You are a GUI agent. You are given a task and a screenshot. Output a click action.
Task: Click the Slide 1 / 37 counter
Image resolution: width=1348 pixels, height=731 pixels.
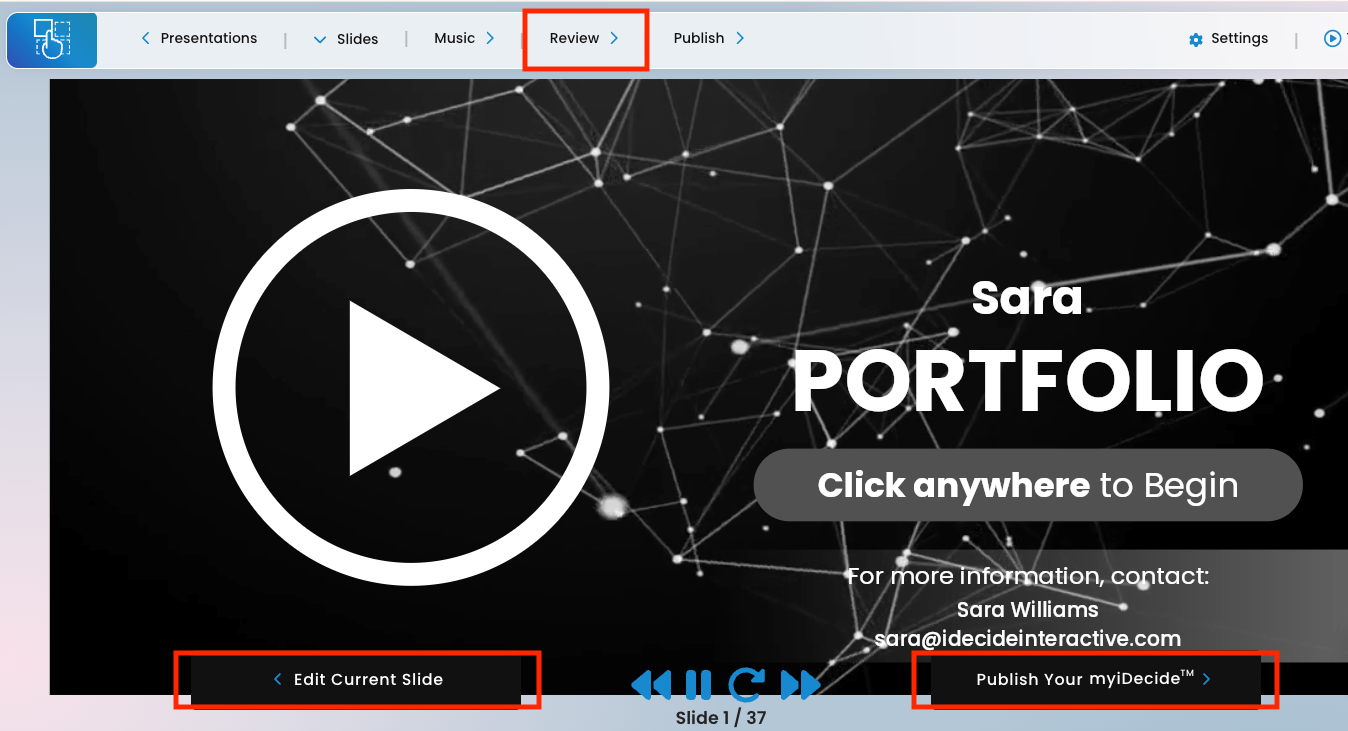click(720, 718)
